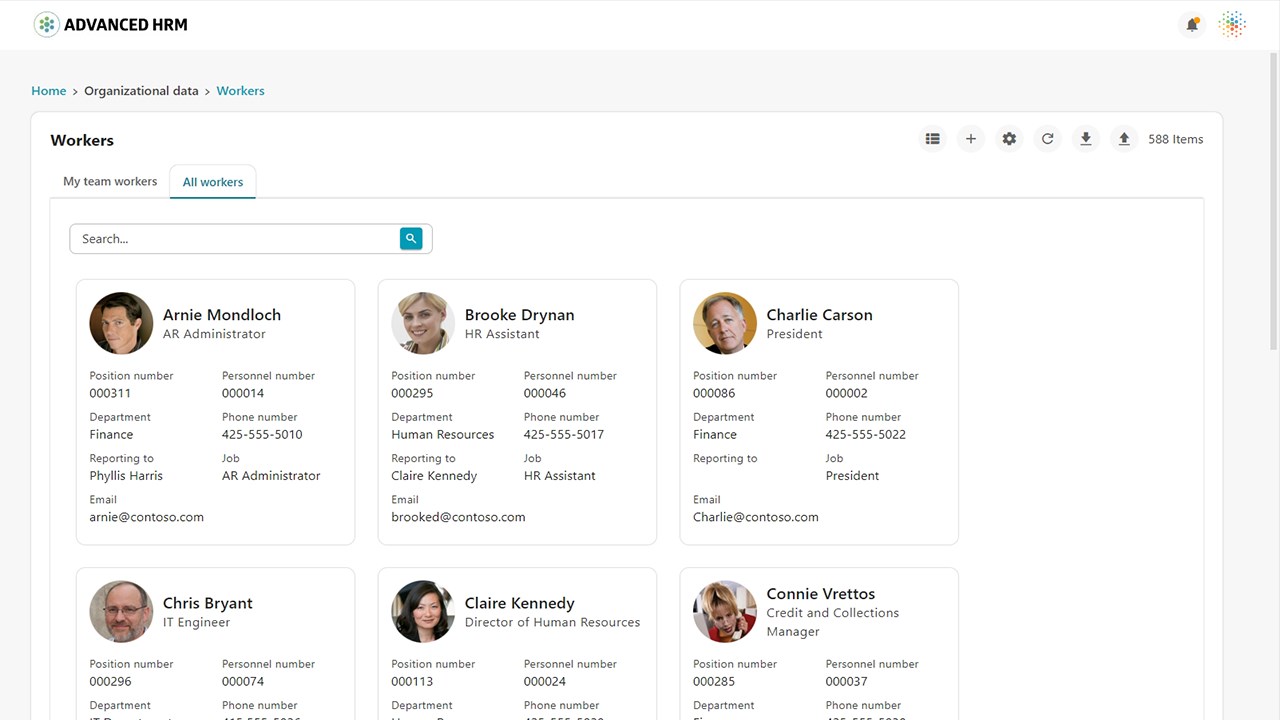Click phone number 425-555-5017
This screenshot has width=1280, height=720.
564,435
